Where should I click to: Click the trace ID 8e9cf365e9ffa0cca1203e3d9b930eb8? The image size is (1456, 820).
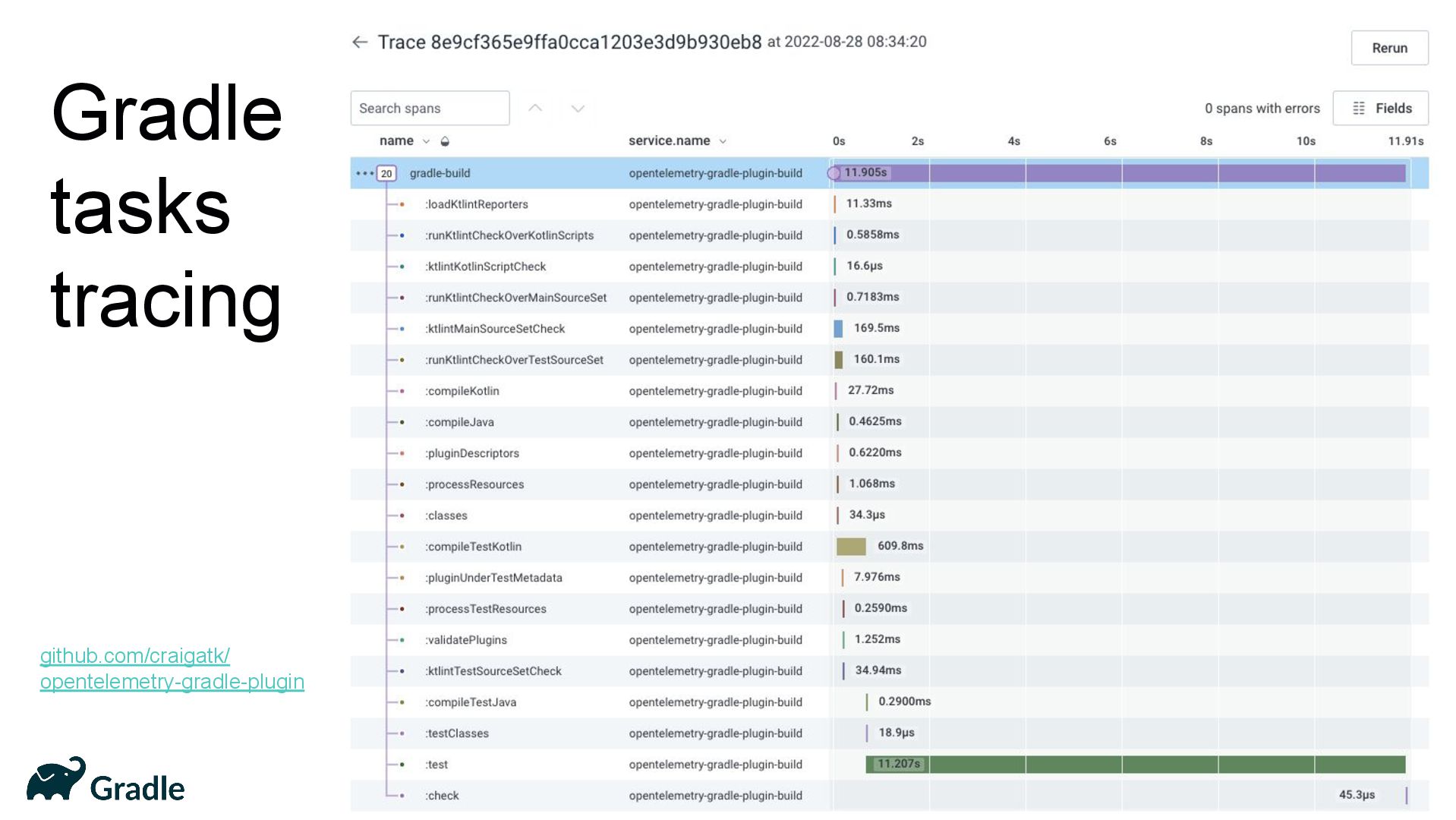pos(596,43)
